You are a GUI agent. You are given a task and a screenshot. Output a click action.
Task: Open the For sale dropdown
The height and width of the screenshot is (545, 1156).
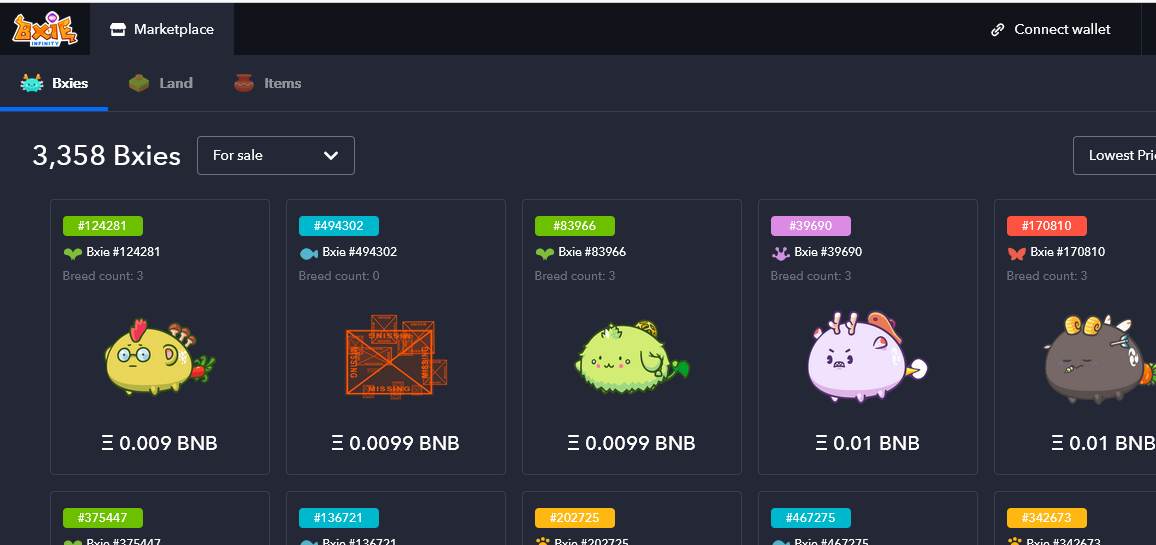276,156
